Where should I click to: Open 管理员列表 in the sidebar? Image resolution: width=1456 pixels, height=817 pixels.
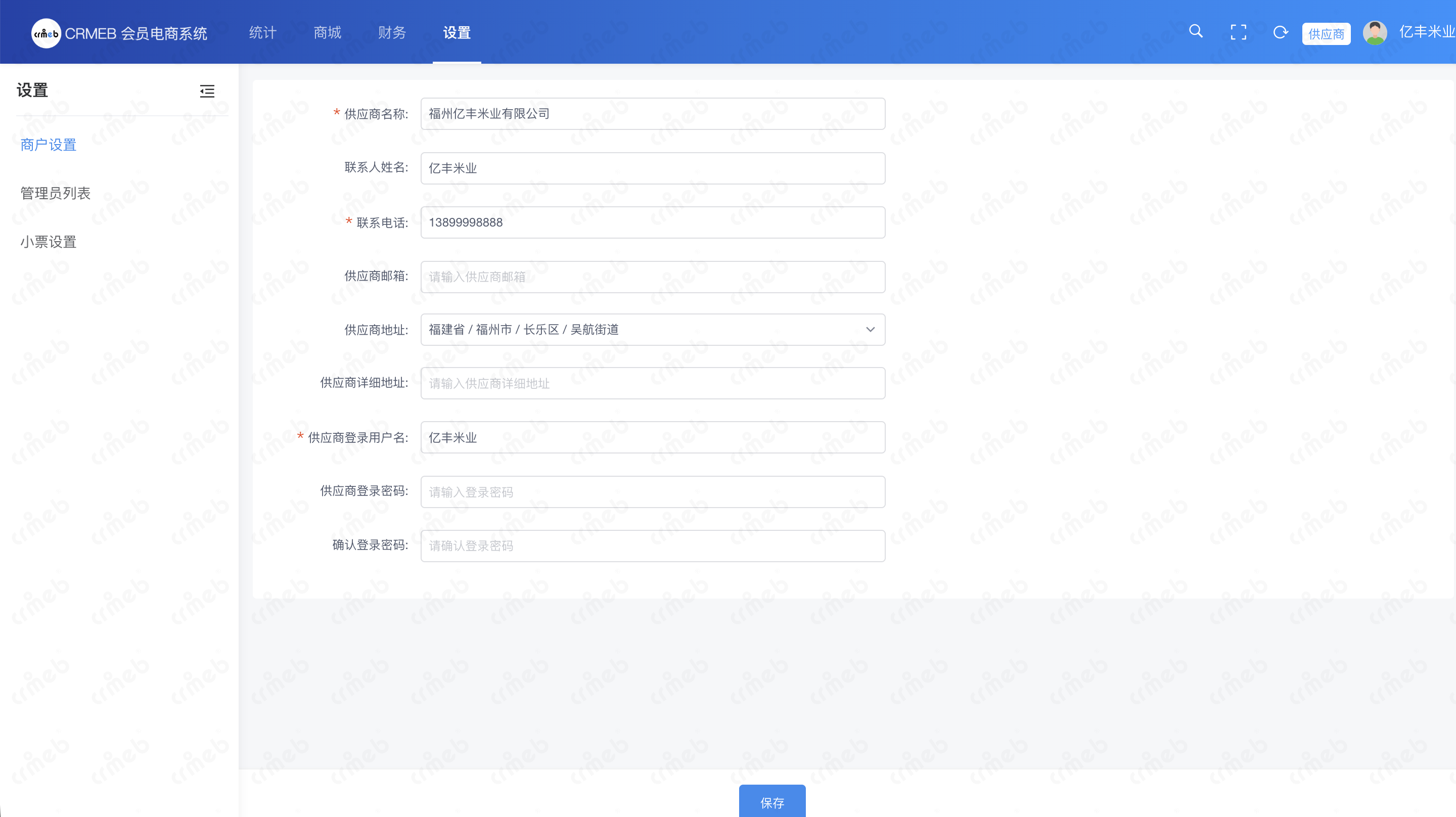56,193
